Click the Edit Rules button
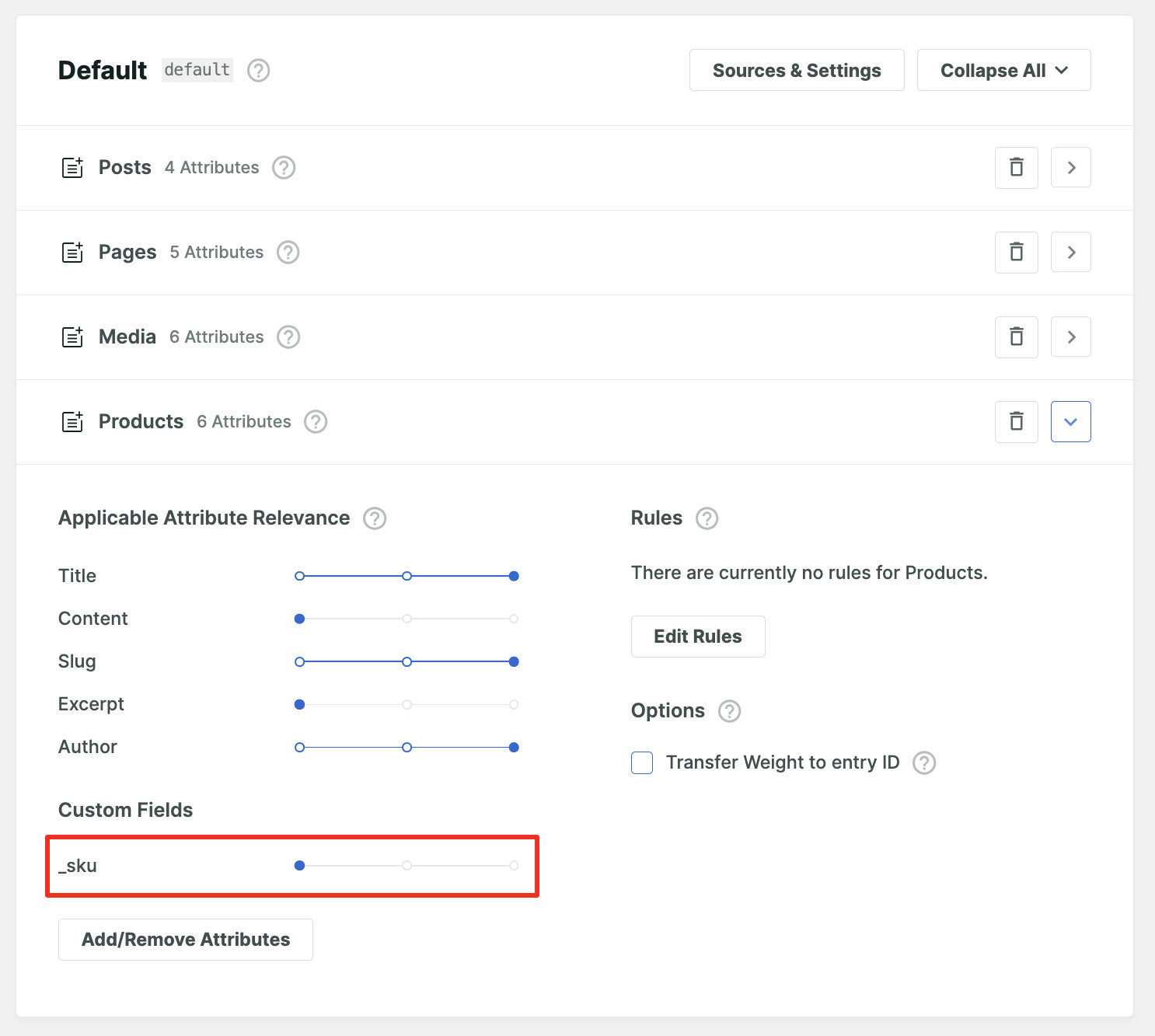1155x1036 pixels. pos(698,637)
